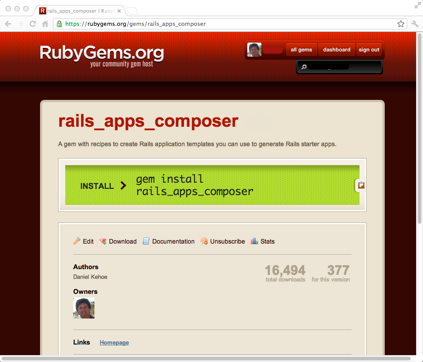
Task: Click the browser Back arrow
Action: pyautogui.click(x=8, y=24)
